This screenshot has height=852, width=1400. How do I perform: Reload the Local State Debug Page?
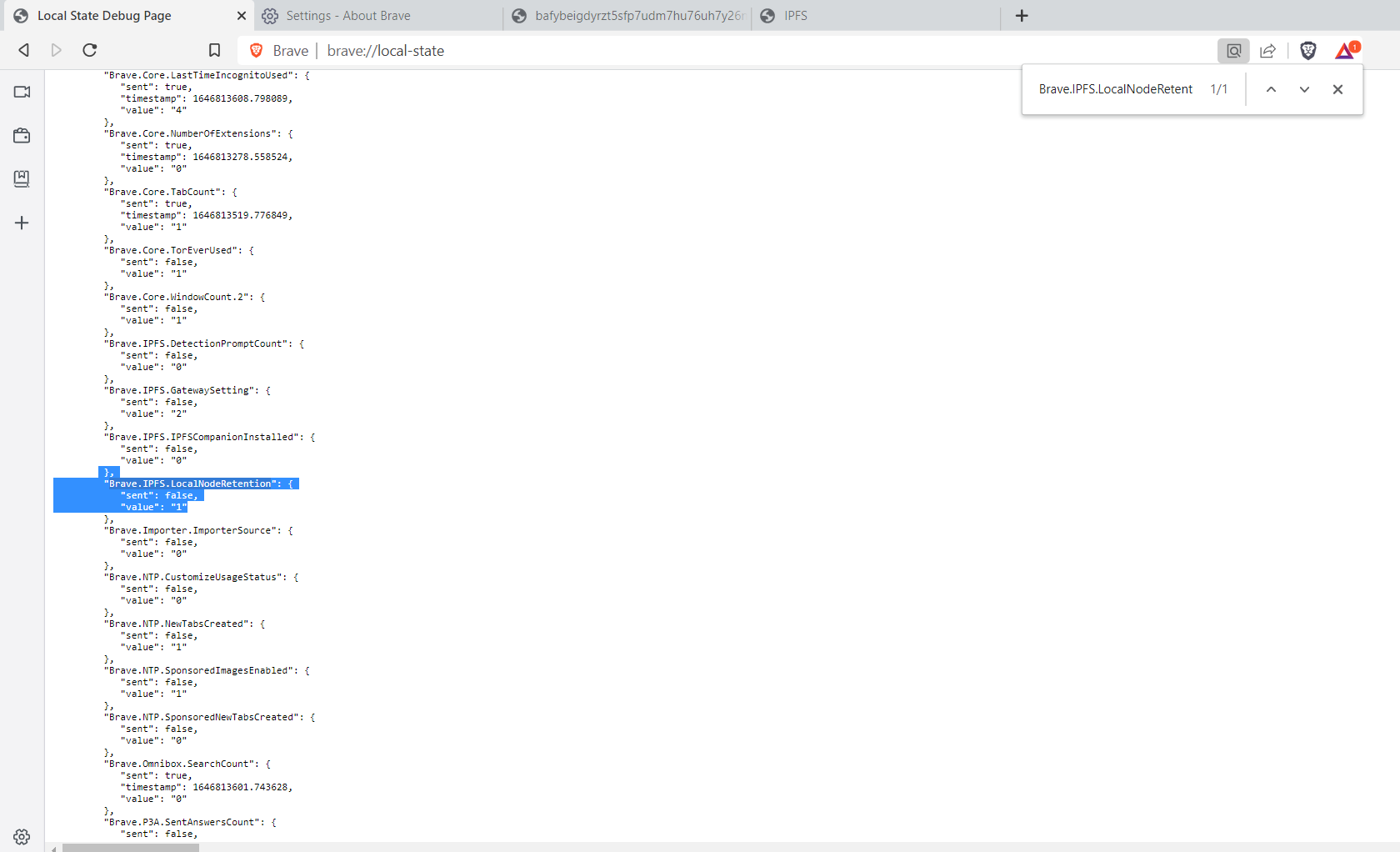89,50
